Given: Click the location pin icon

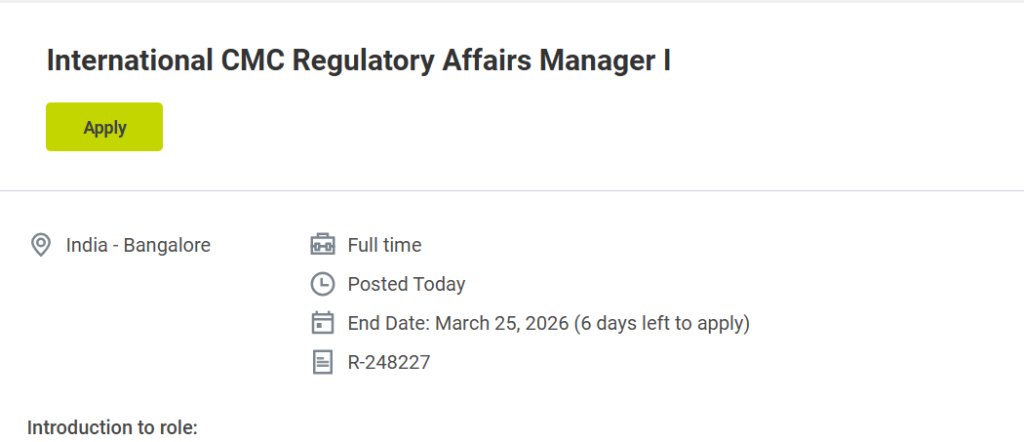Looking at the screenshot, I should 41,245.
